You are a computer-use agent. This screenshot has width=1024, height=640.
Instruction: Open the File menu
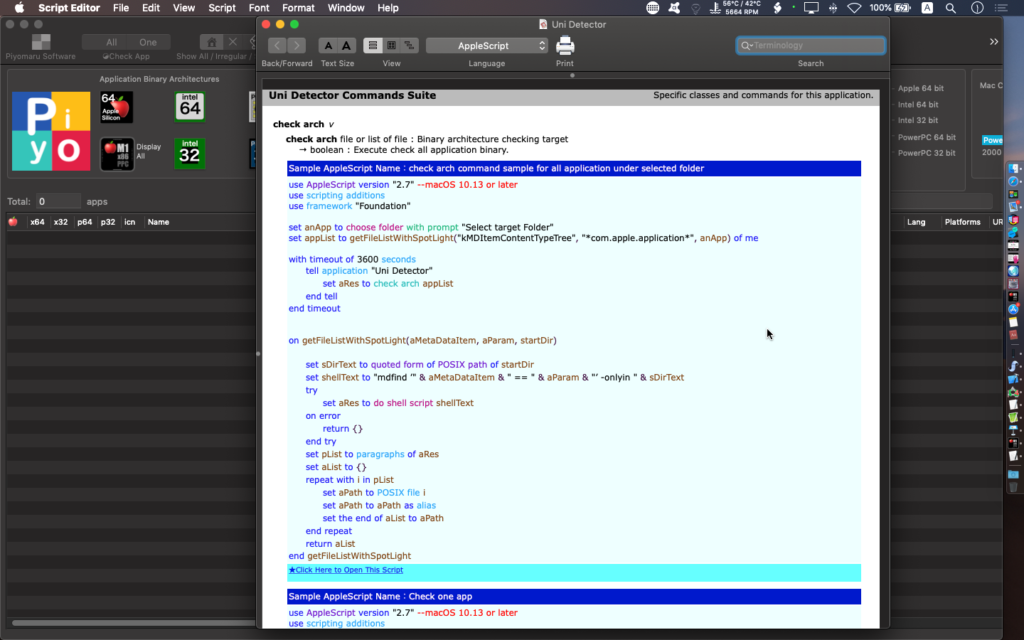[x=121, y=8]
